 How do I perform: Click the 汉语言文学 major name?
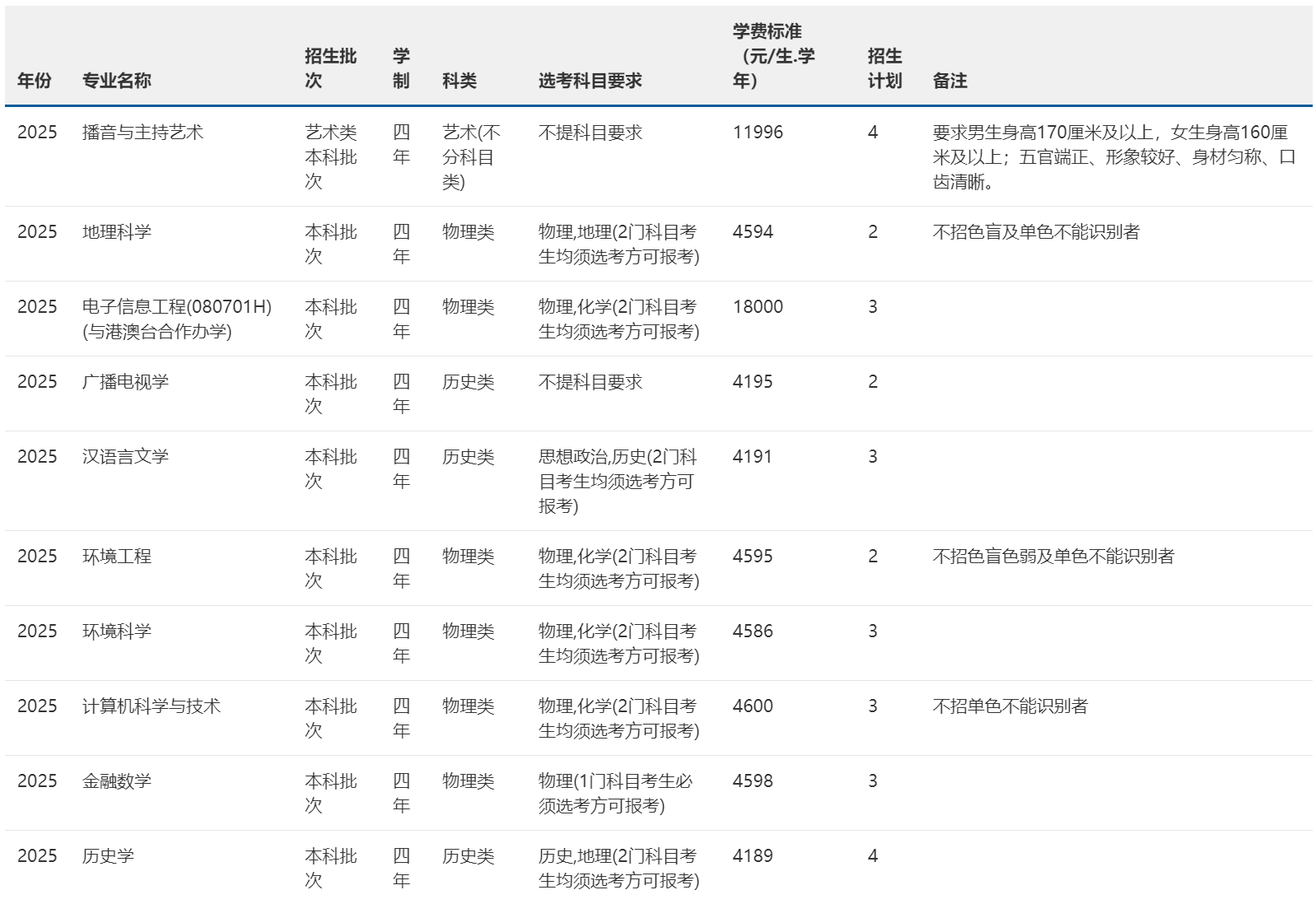tap(125, 457)
